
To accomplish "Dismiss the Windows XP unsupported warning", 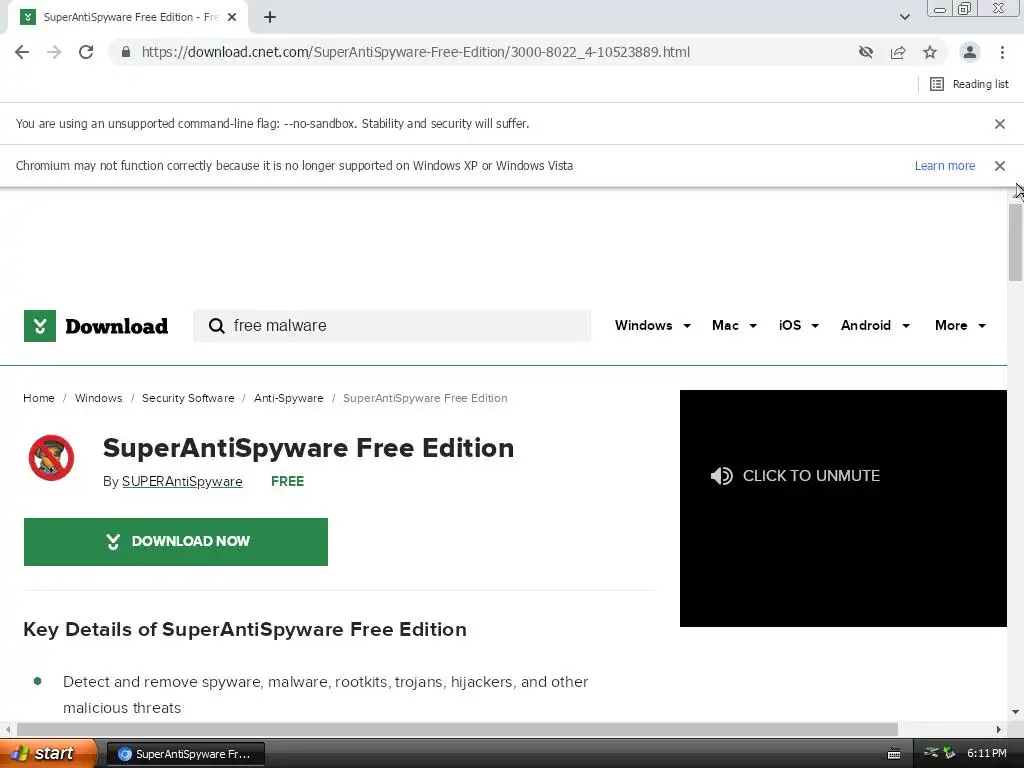I will coord(999,166).
